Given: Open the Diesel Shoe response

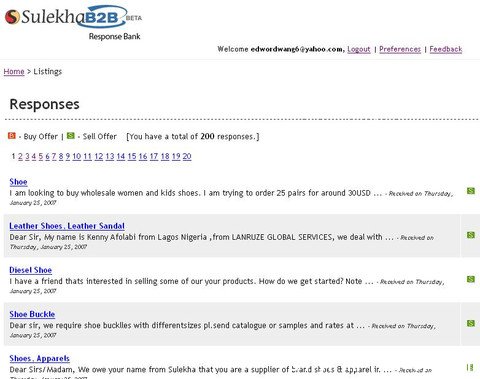Looking at the screenshot, I should pyautogui.click(x=31, y=270).
